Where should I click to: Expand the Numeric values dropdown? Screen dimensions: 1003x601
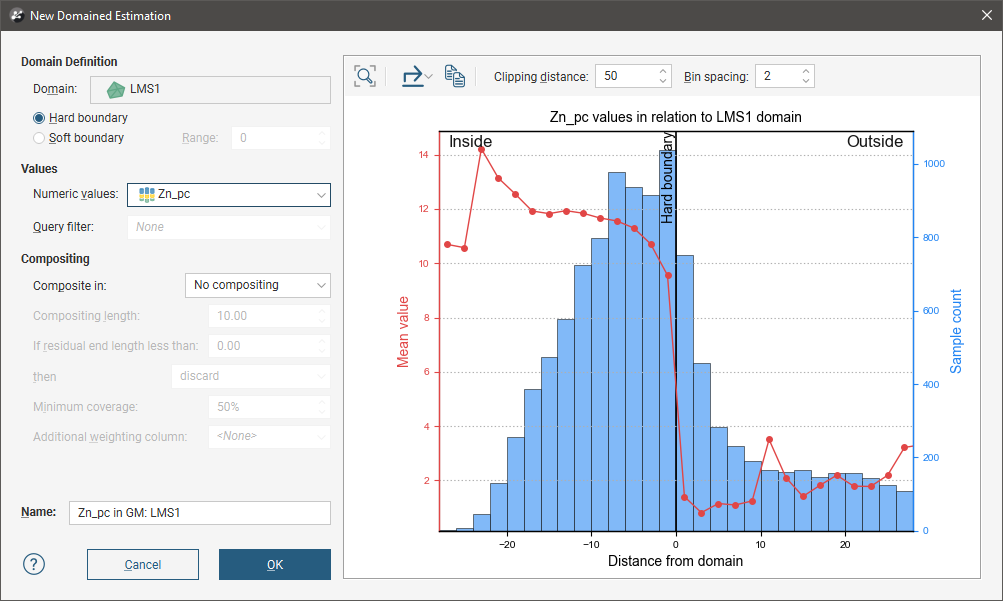pos(320,195)
